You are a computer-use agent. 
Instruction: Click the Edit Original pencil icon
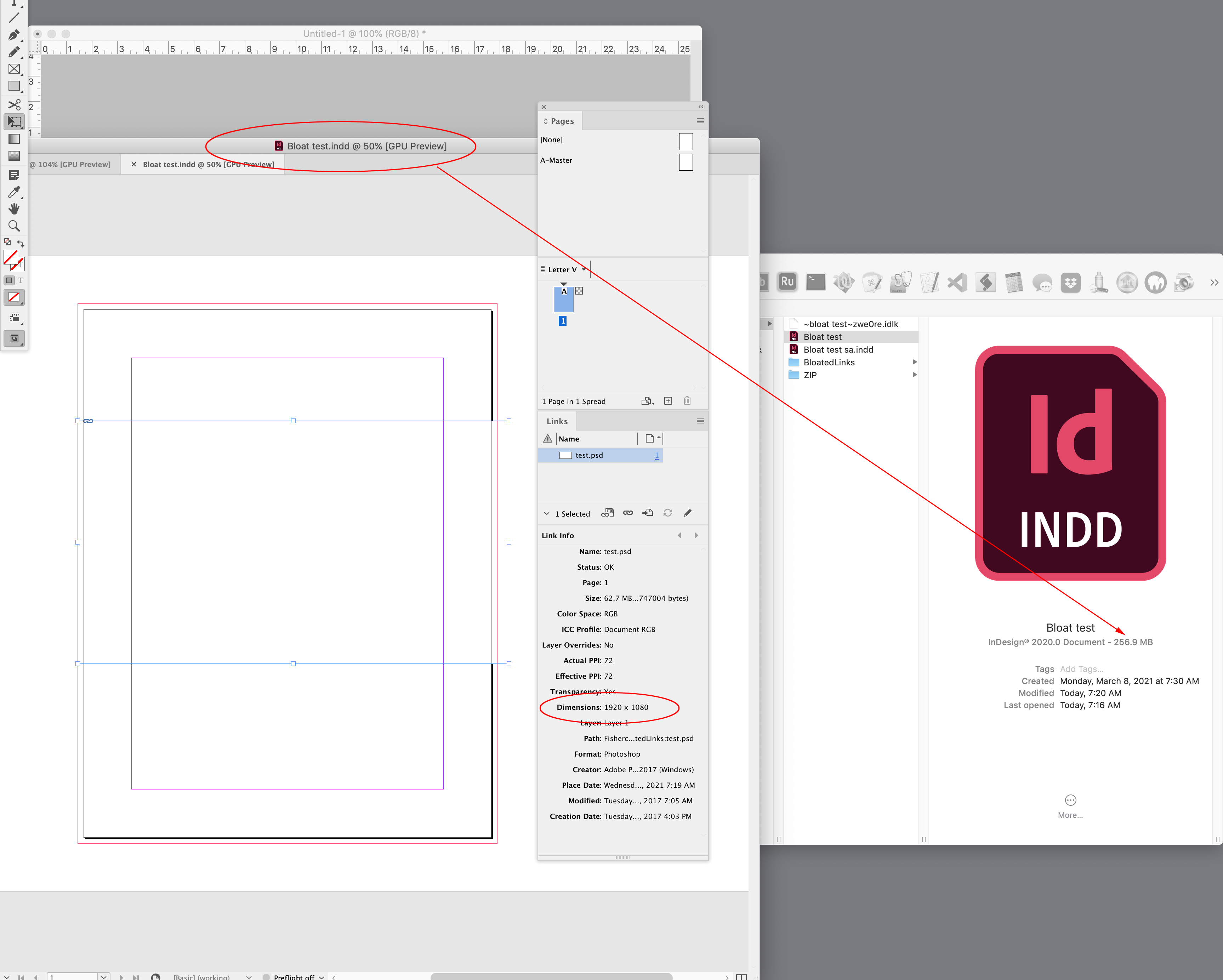point(688,513)
